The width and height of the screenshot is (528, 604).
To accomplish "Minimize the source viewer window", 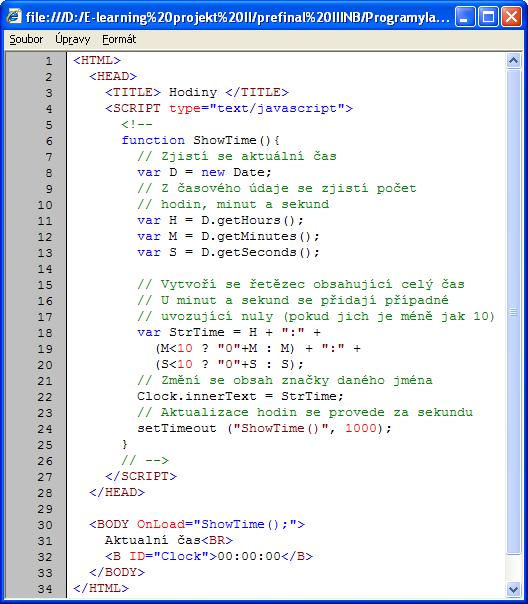I will tap(465, 17).
